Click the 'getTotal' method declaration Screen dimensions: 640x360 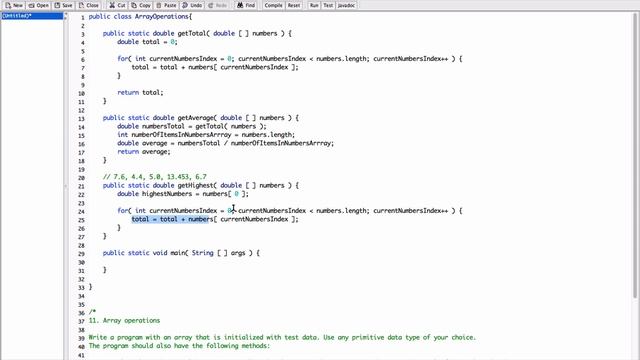click(197, 33)
